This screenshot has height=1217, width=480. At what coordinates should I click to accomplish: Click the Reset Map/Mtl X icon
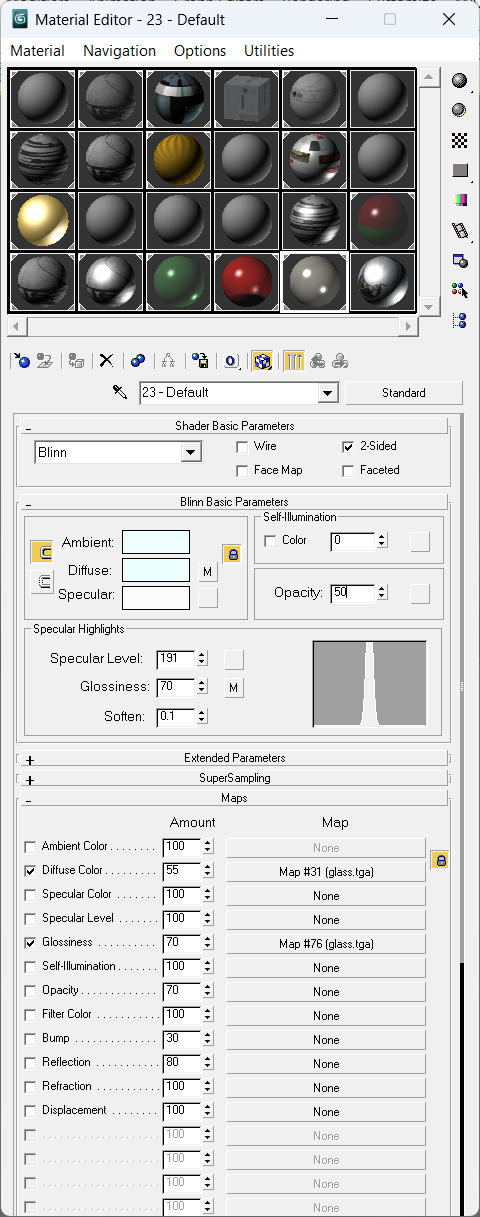[106, 361]
